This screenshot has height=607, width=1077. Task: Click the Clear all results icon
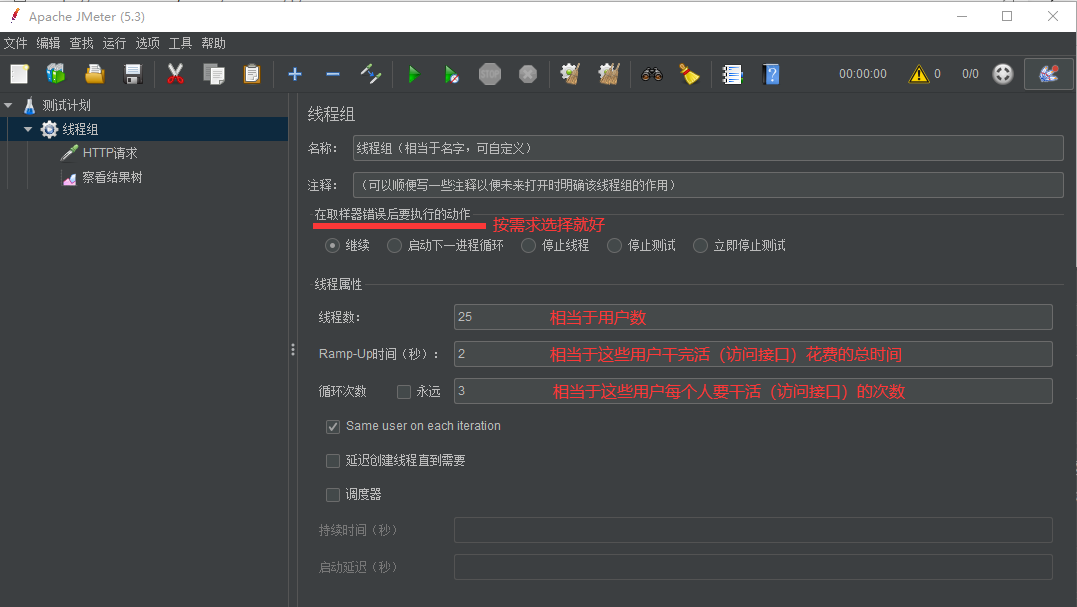[609, 74]
